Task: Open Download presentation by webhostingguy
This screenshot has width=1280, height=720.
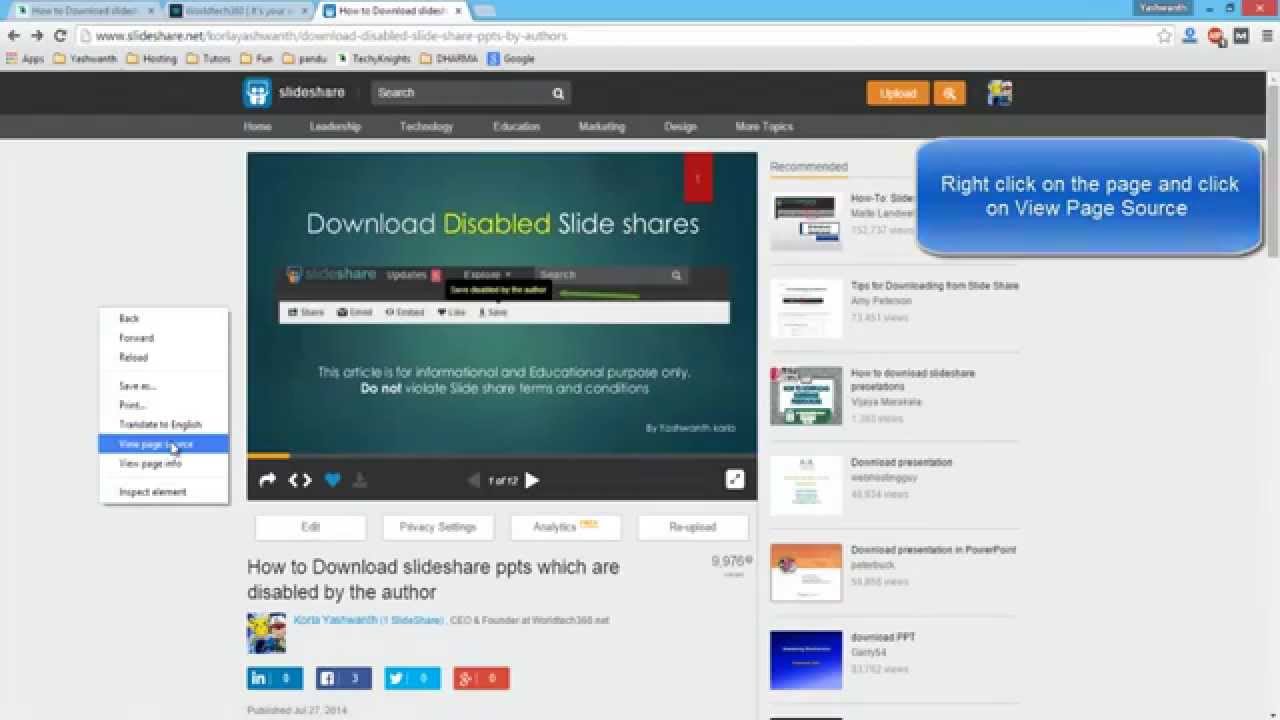Action: pyautogui.click(x=901, y=463)
